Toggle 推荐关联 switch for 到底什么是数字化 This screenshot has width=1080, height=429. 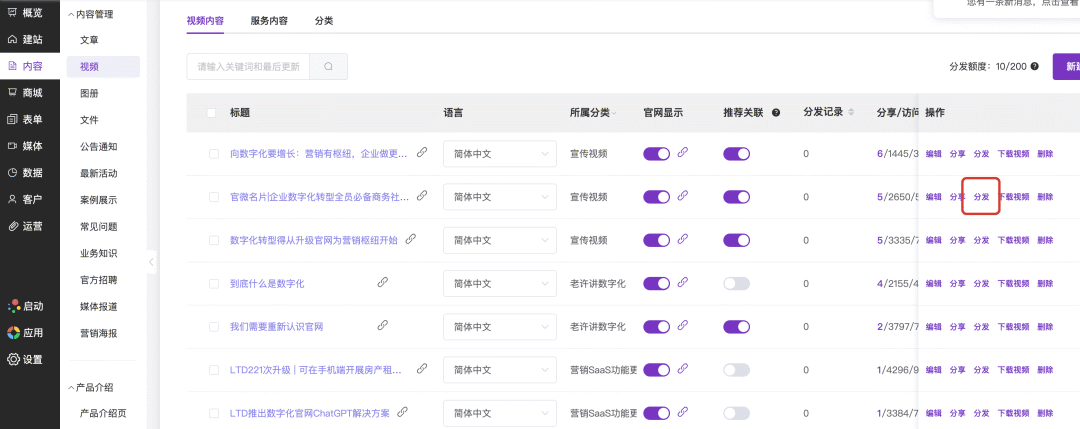pyautogui.click(x=736, y=283)
